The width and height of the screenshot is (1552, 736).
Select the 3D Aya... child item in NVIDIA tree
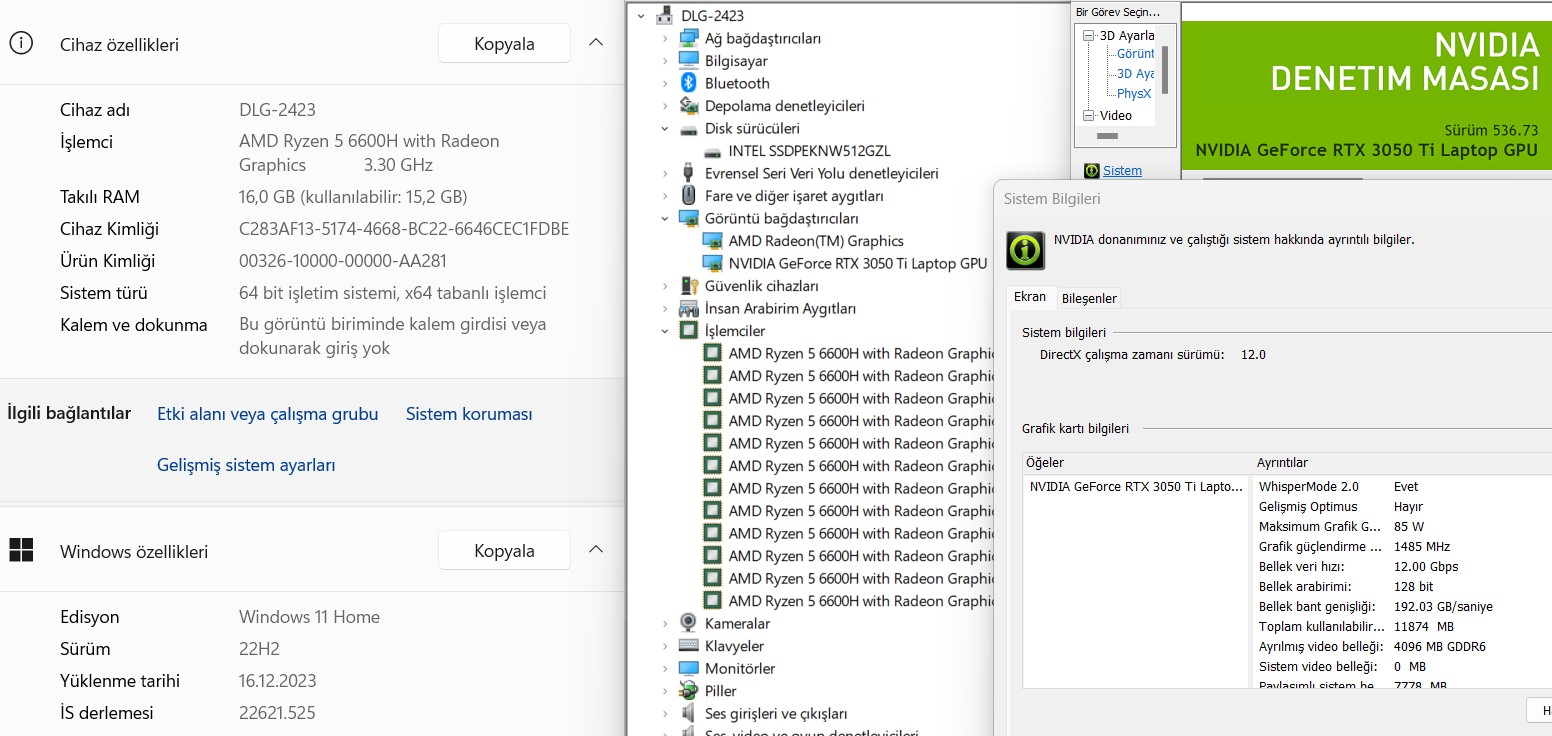tap(1135, 74)
